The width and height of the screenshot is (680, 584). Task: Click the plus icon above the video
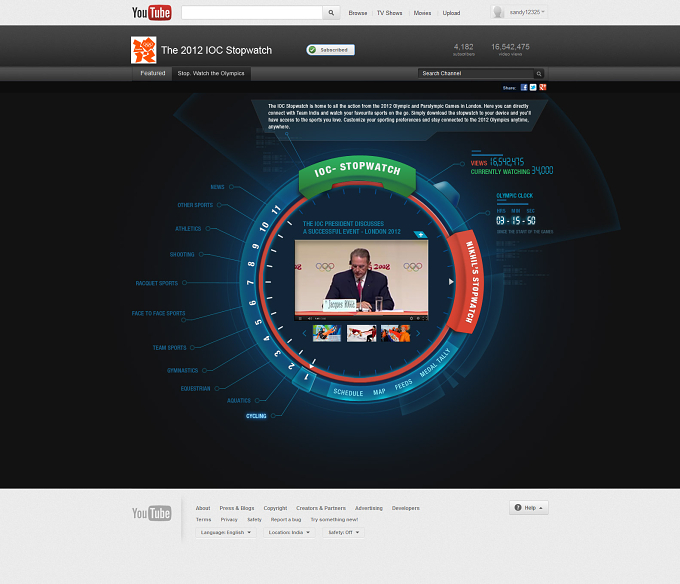coord(420,235)
